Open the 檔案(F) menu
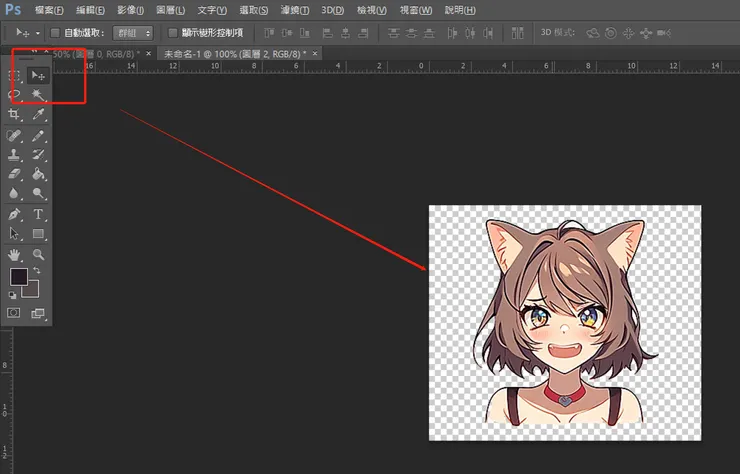This screenshot has width=740, height=474. (49, 10)
